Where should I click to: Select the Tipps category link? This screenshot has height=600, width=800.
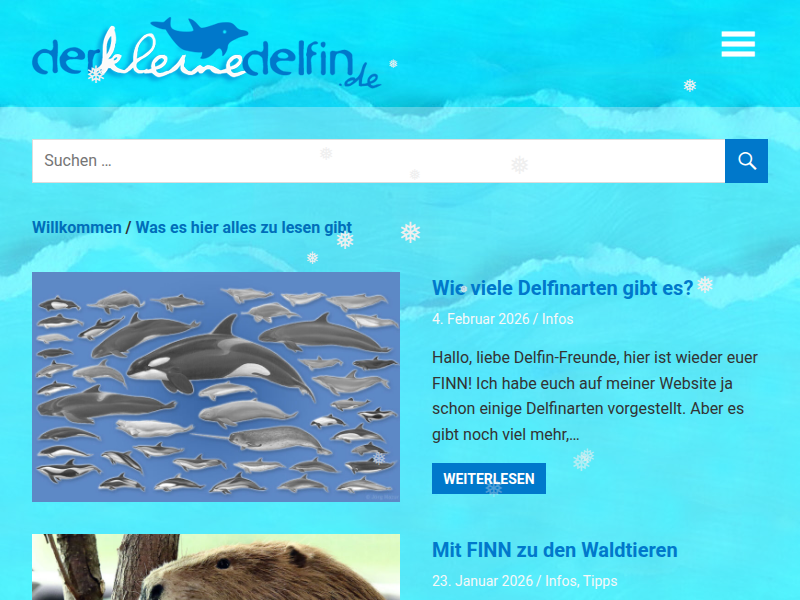(x=600, y=581)
